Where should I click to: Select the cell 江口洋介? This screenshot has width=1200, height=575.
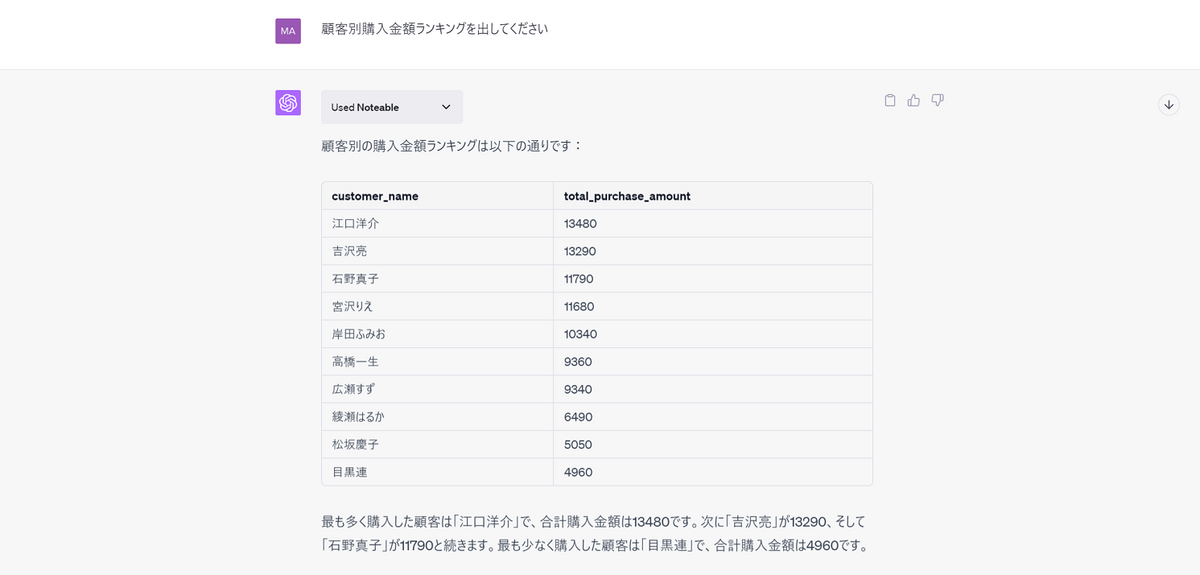[x=437, y=224]
